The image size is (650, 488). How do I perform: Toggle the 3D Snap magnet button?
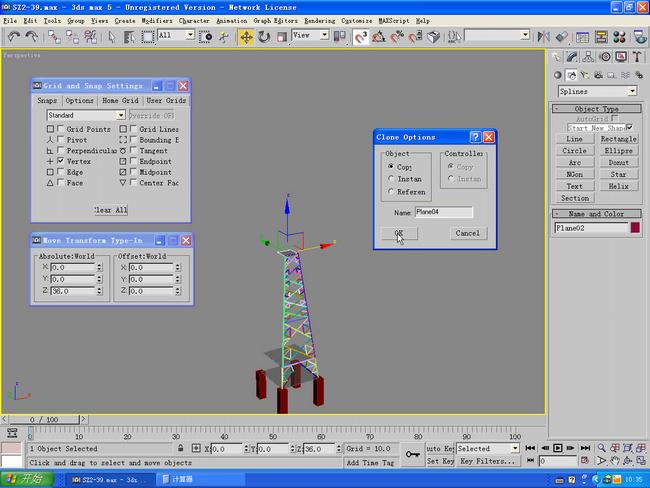point(361,37)
